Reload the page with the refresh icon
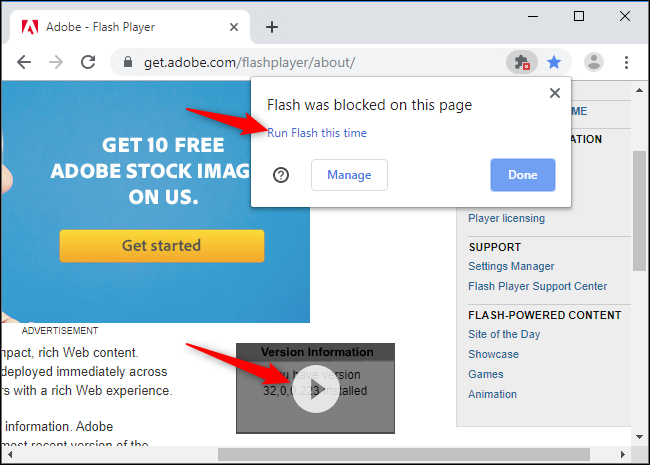650x465 pixels. (x=88, y=63)
